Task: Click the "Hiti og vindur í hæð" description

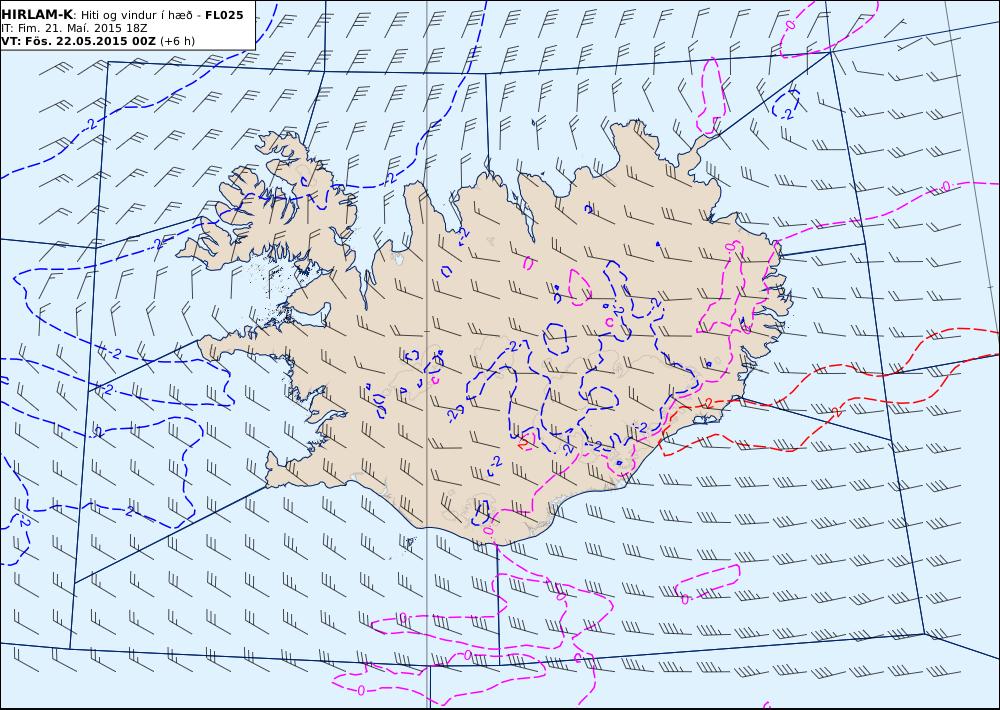Action: (136, 15)
